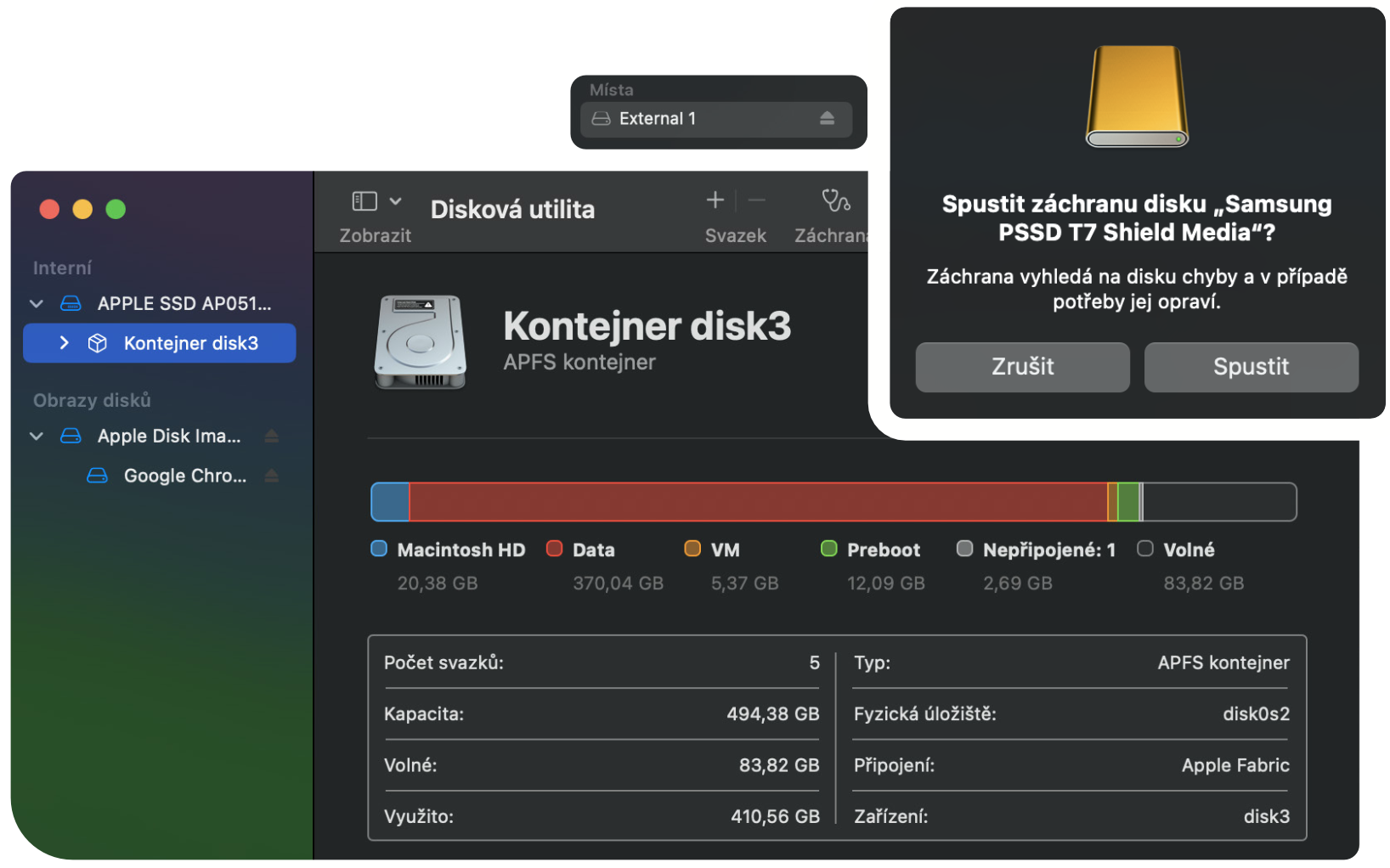The image size is (1390, 868).
Task: Select the Apple Disk Image drive icon
Action: 71,436
